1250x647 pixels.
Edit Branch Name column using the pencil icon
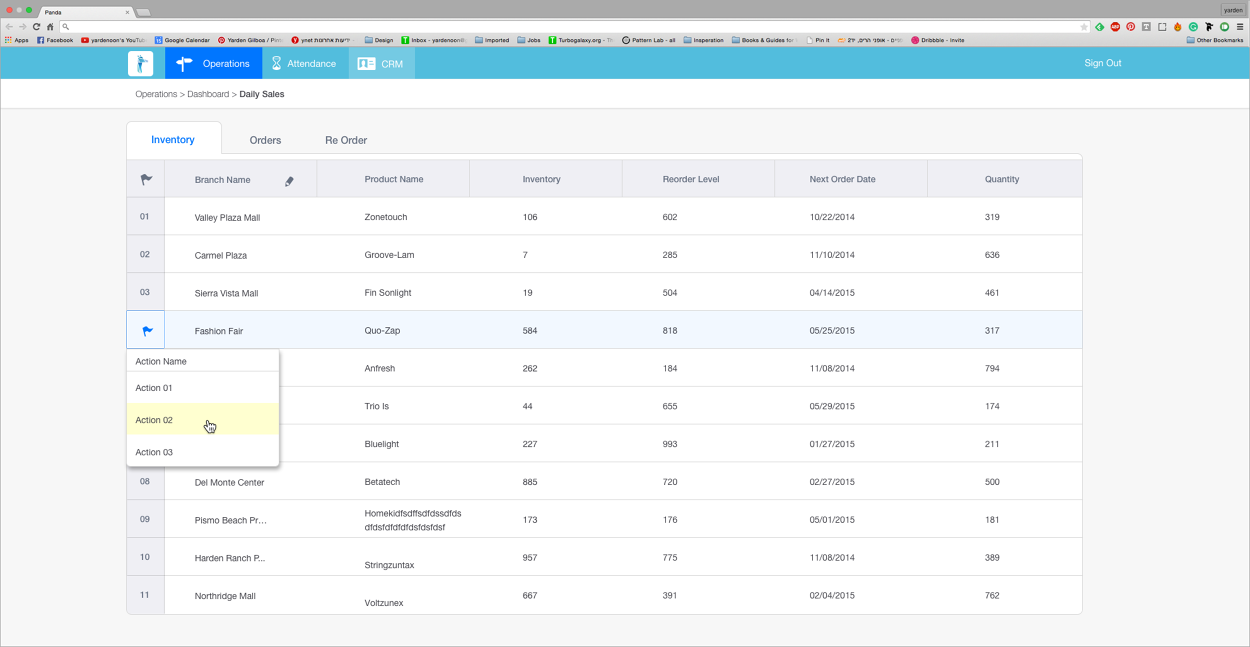(289, 181)
